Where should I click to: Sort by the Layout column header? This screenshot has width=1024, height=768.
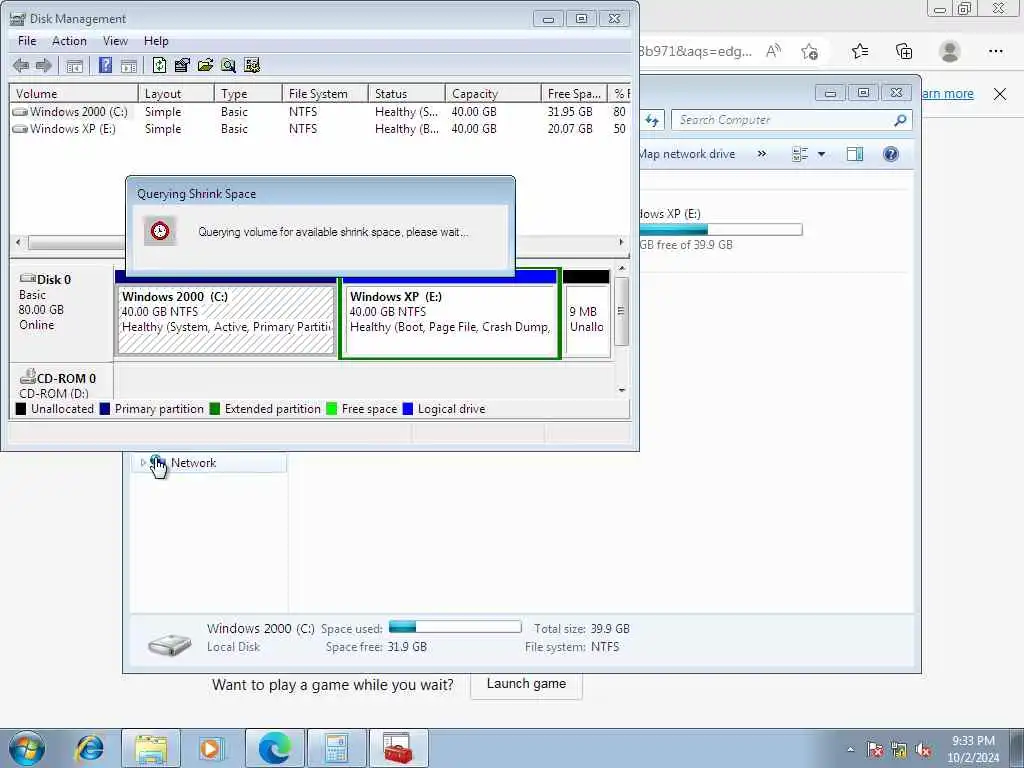176,93
